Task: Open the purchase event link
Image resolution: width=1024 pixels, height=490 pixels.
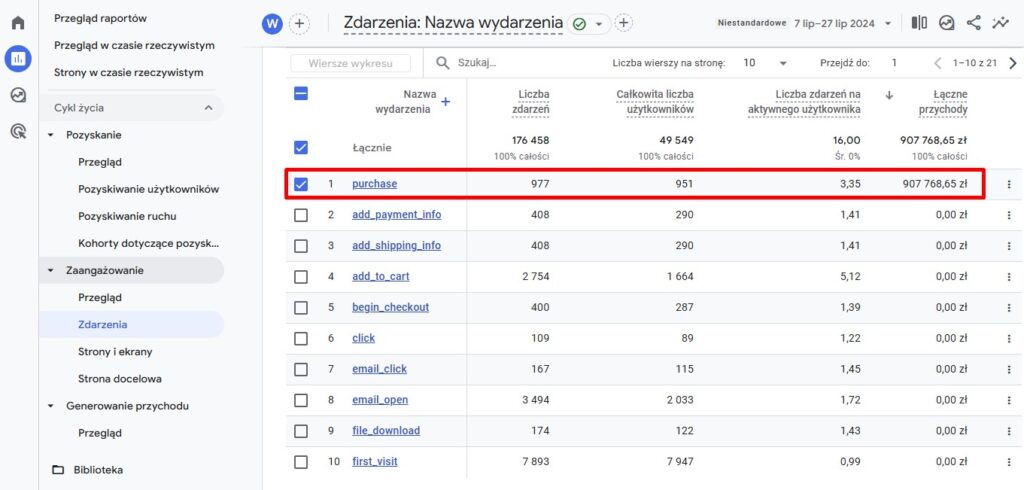Action: [374, 184]
